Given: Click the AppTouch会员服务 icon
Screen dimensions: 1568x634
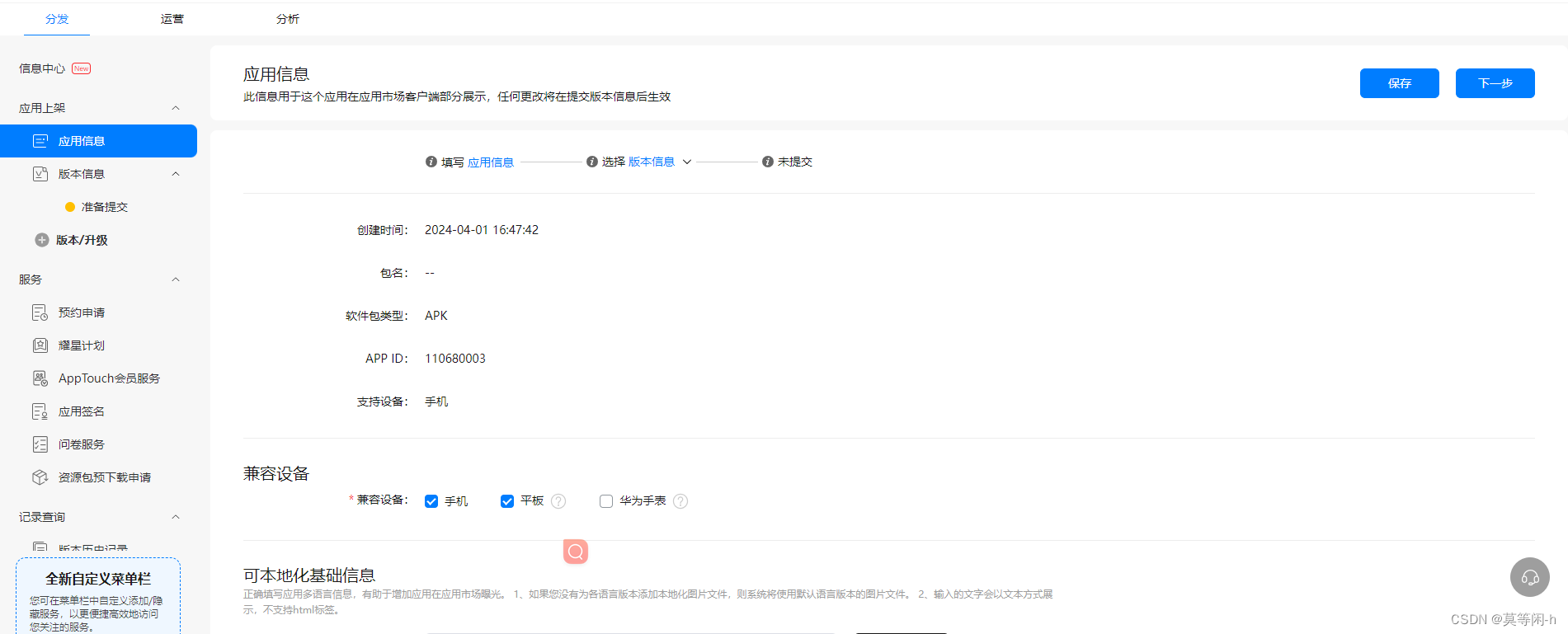Looking at the screenshot, I should click(40, 378).
